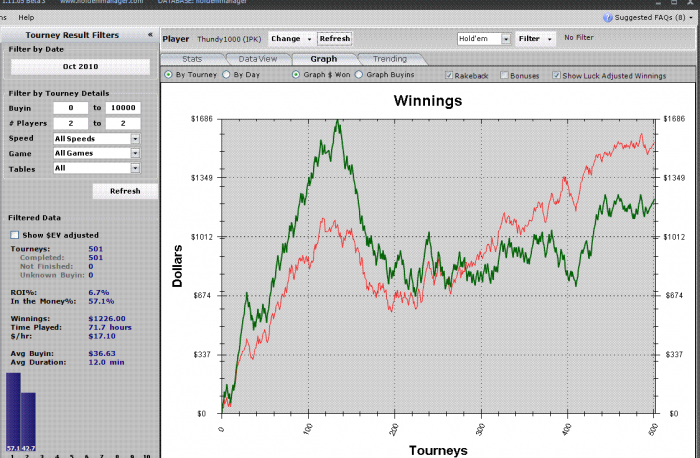This screenshot has width=700, height=458.
Task: Open the Suggested FAQs help icon
Action: pyautogui.click(x=607, y=17)
